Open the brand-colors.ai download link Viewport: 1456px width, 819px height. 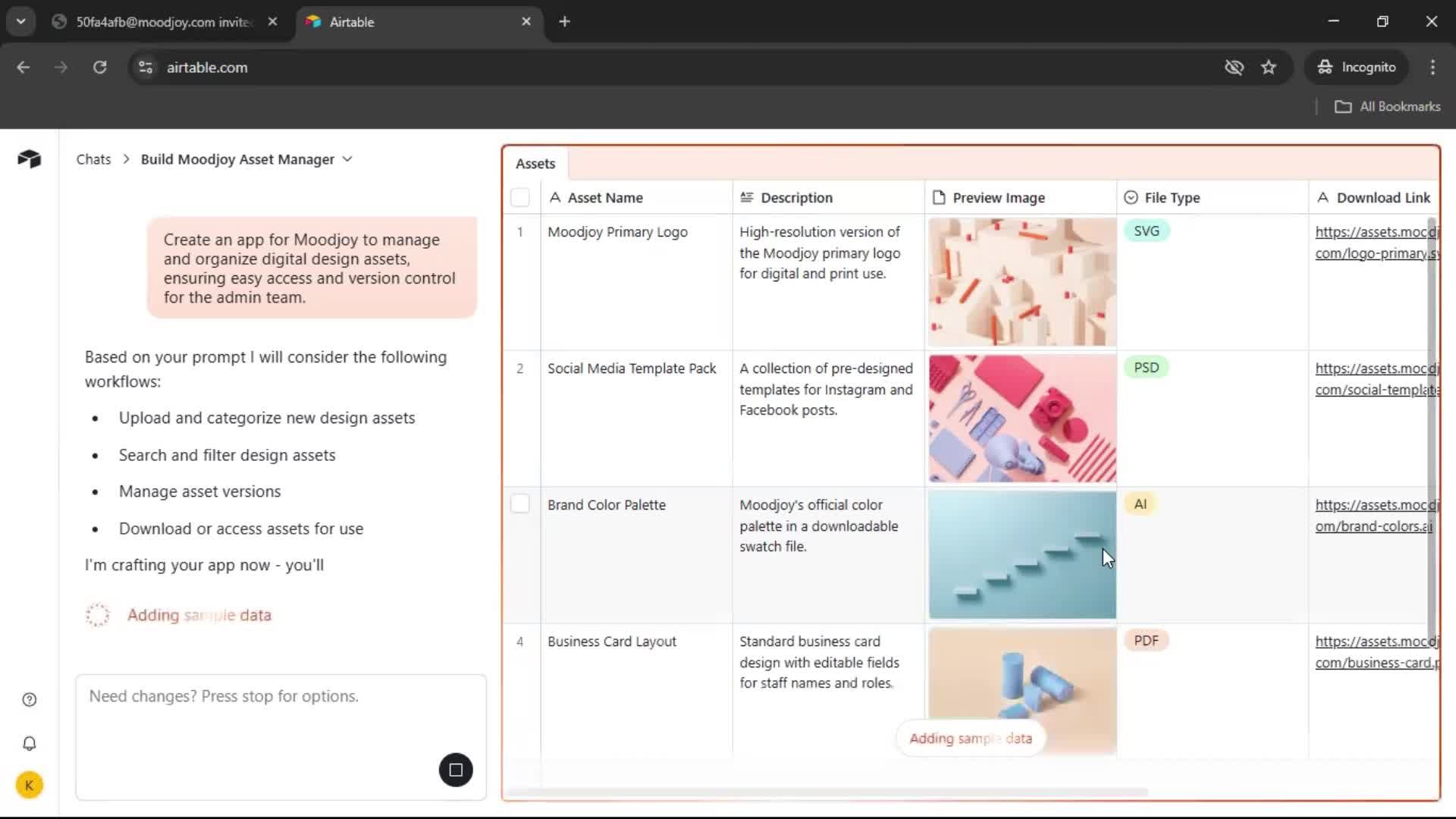[1376, 516]
